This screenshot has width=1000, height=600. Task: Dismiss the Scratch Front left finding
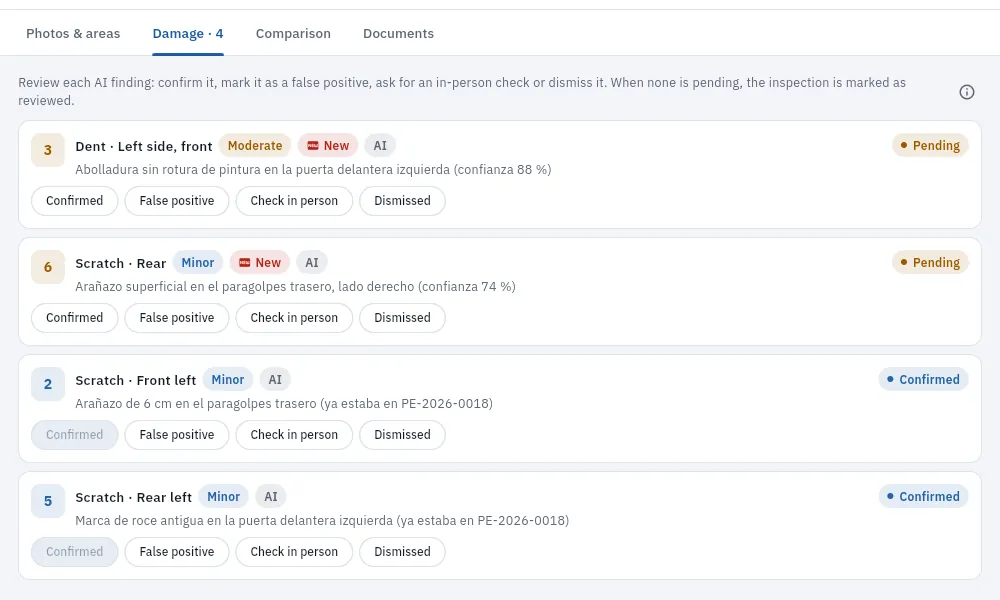tap(402, 435)
